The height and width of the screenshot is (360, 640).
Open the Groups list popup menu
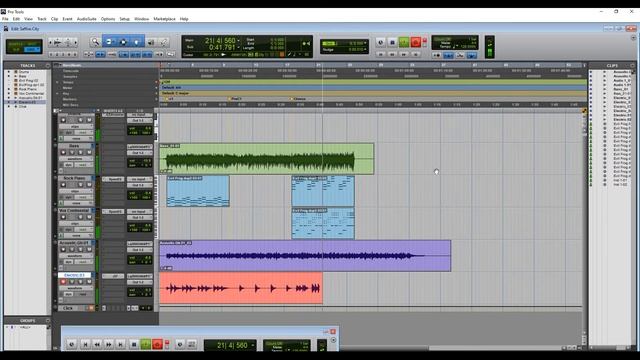point(48,320)
